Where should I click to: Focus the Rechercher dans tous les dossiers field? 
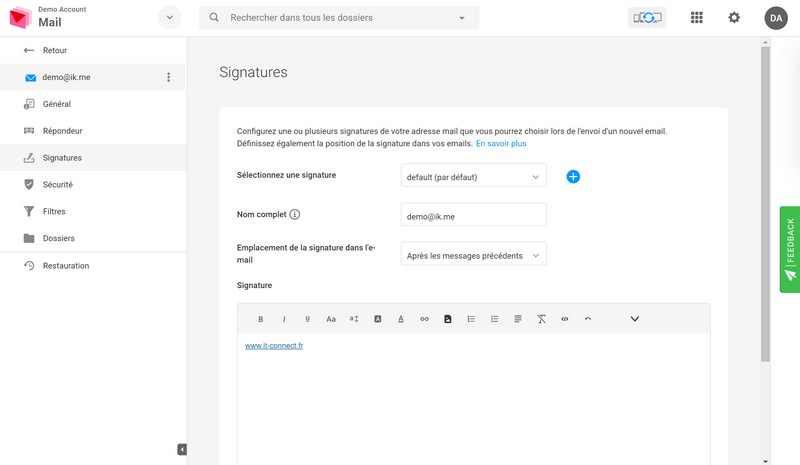[339, 17]
